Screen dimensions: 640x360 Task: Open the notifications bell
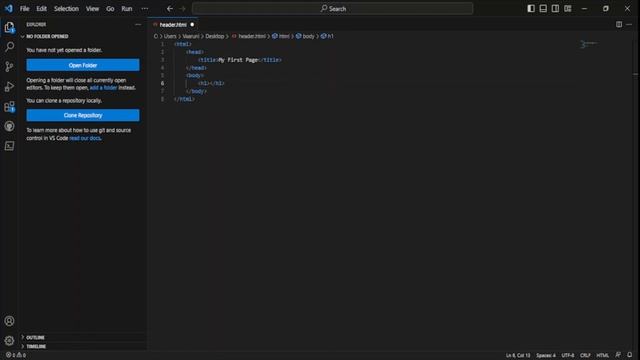pos(629,355)
